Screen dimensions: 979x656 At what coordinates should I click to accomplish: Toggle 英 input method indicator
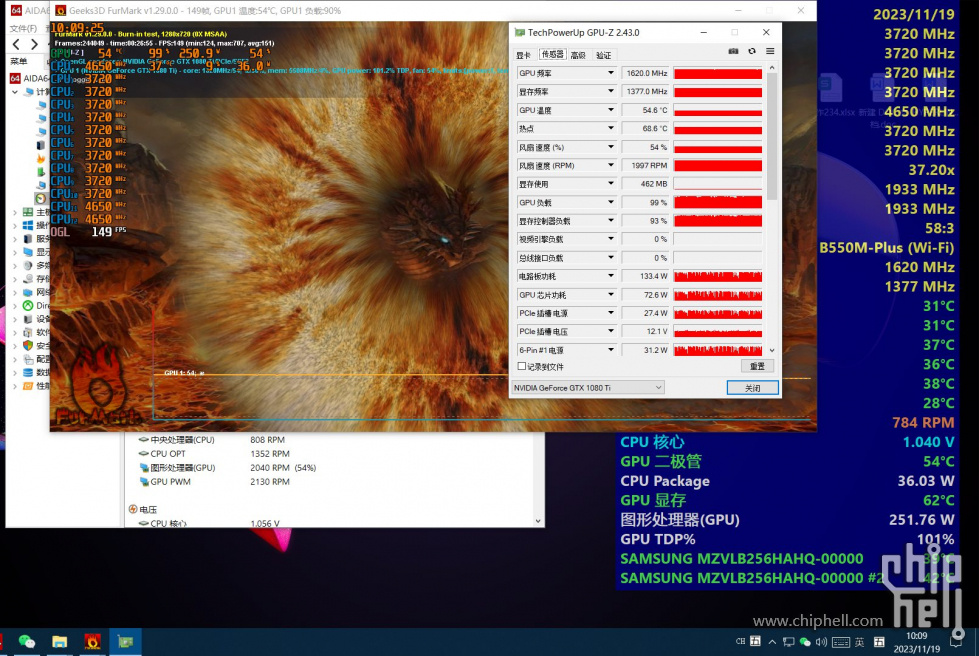click(x=860, y=642)
